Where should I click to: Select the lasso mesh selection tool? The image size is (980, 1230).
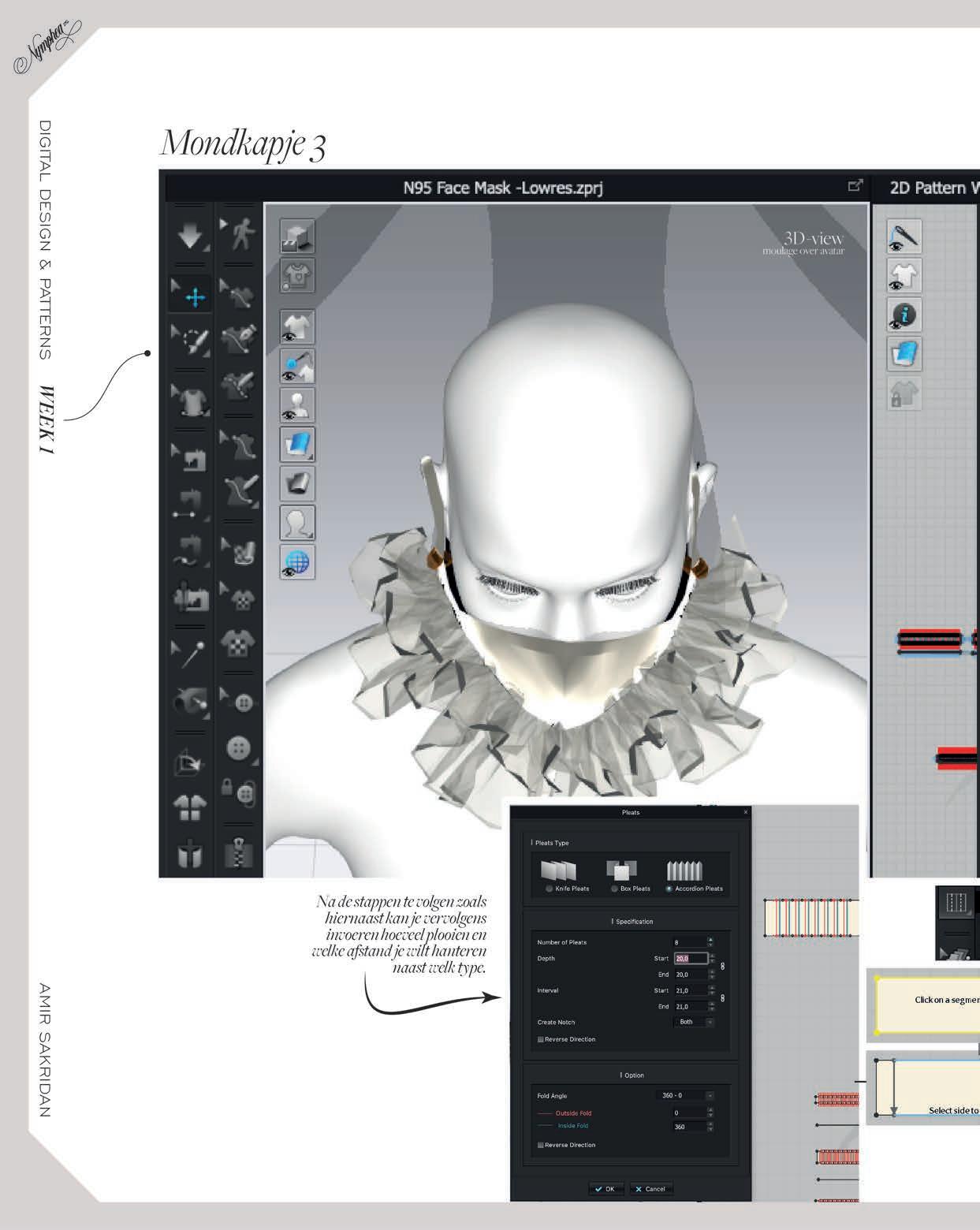(191, 341)
